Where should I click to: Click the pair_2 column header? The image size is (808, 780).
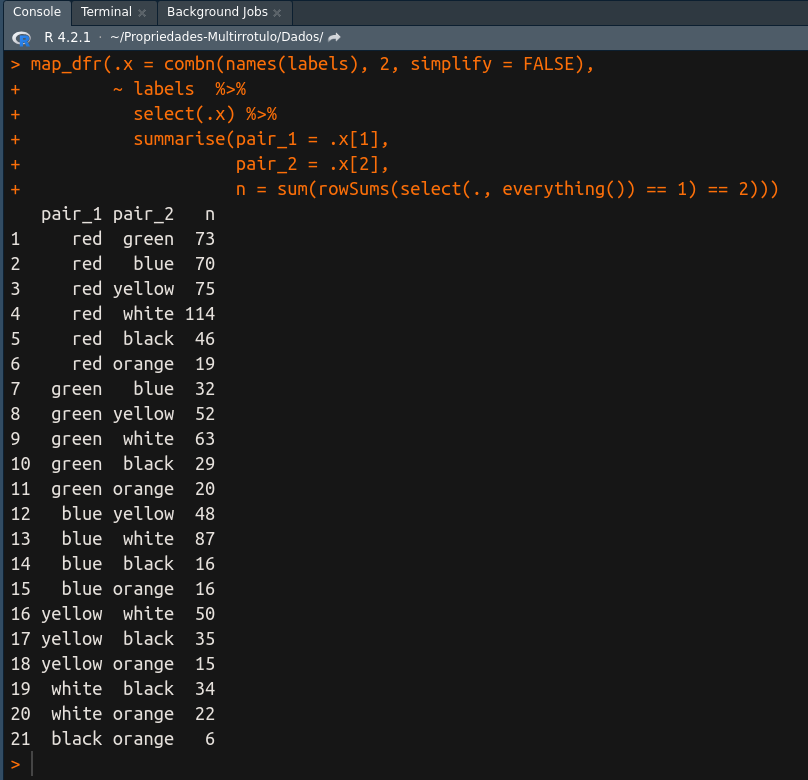[143, 214]
